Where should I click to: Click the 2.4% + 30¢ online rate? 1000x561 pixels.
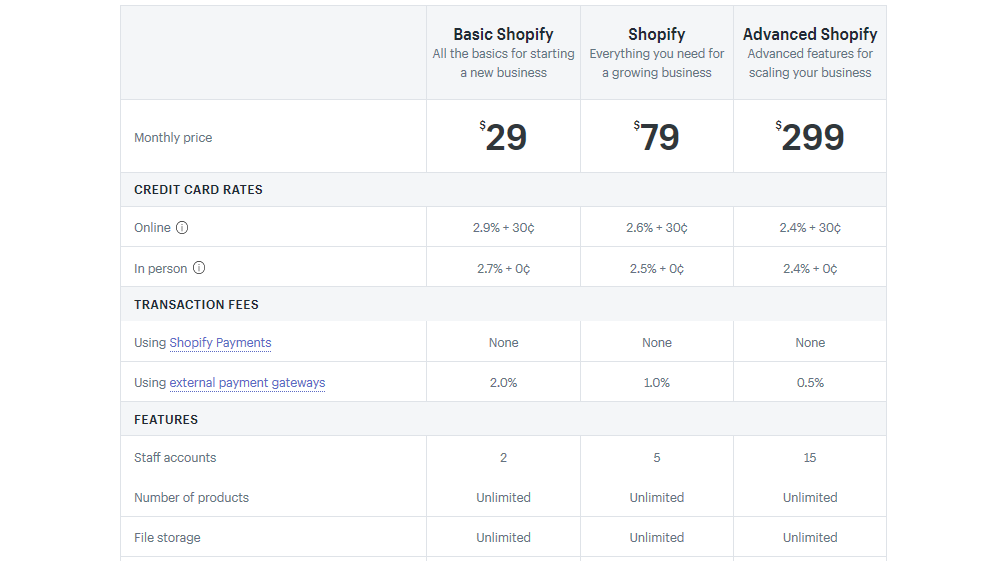810,228
